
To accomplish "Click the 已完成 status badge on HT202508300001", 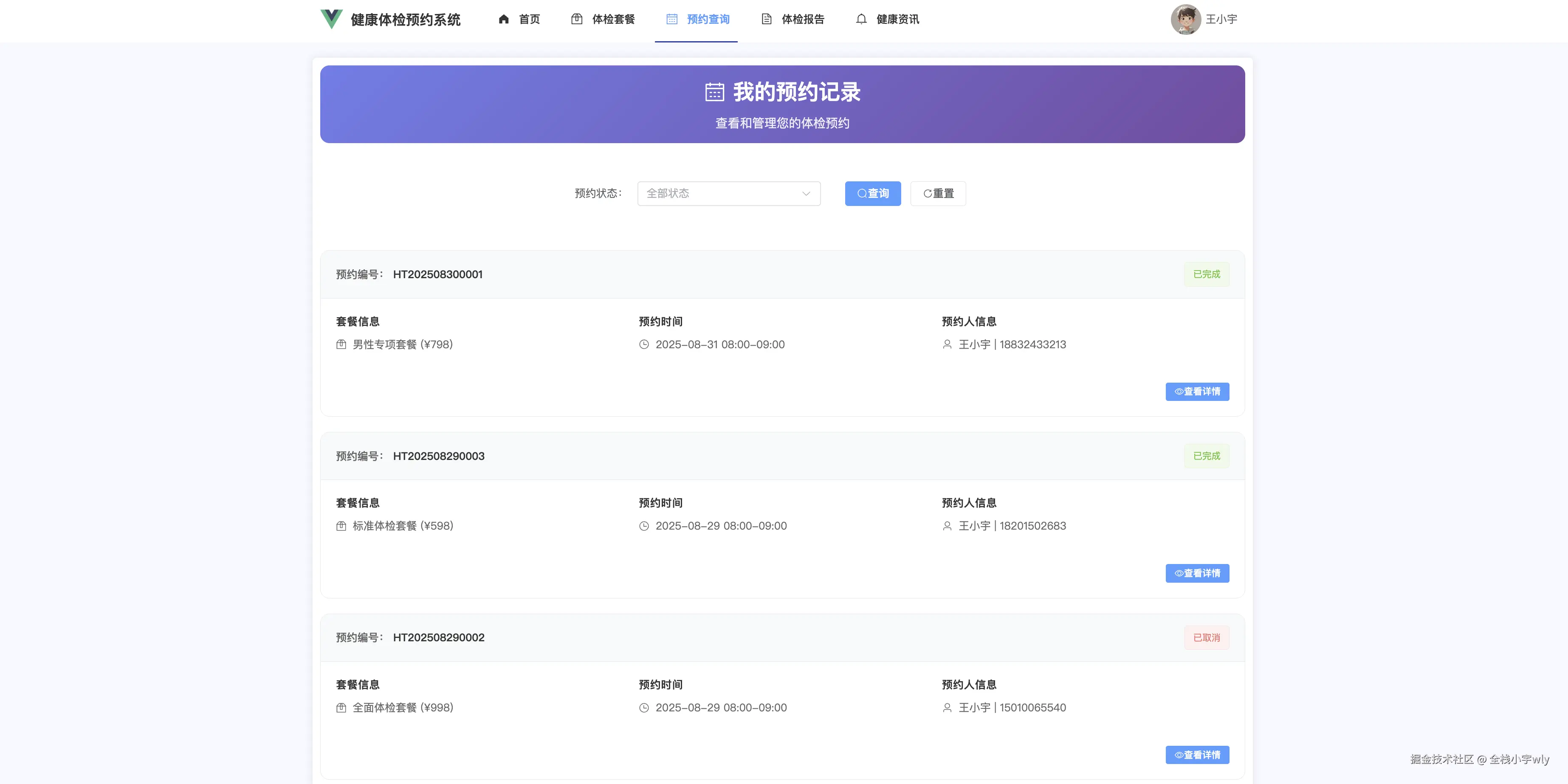I will pos(1207,274).
